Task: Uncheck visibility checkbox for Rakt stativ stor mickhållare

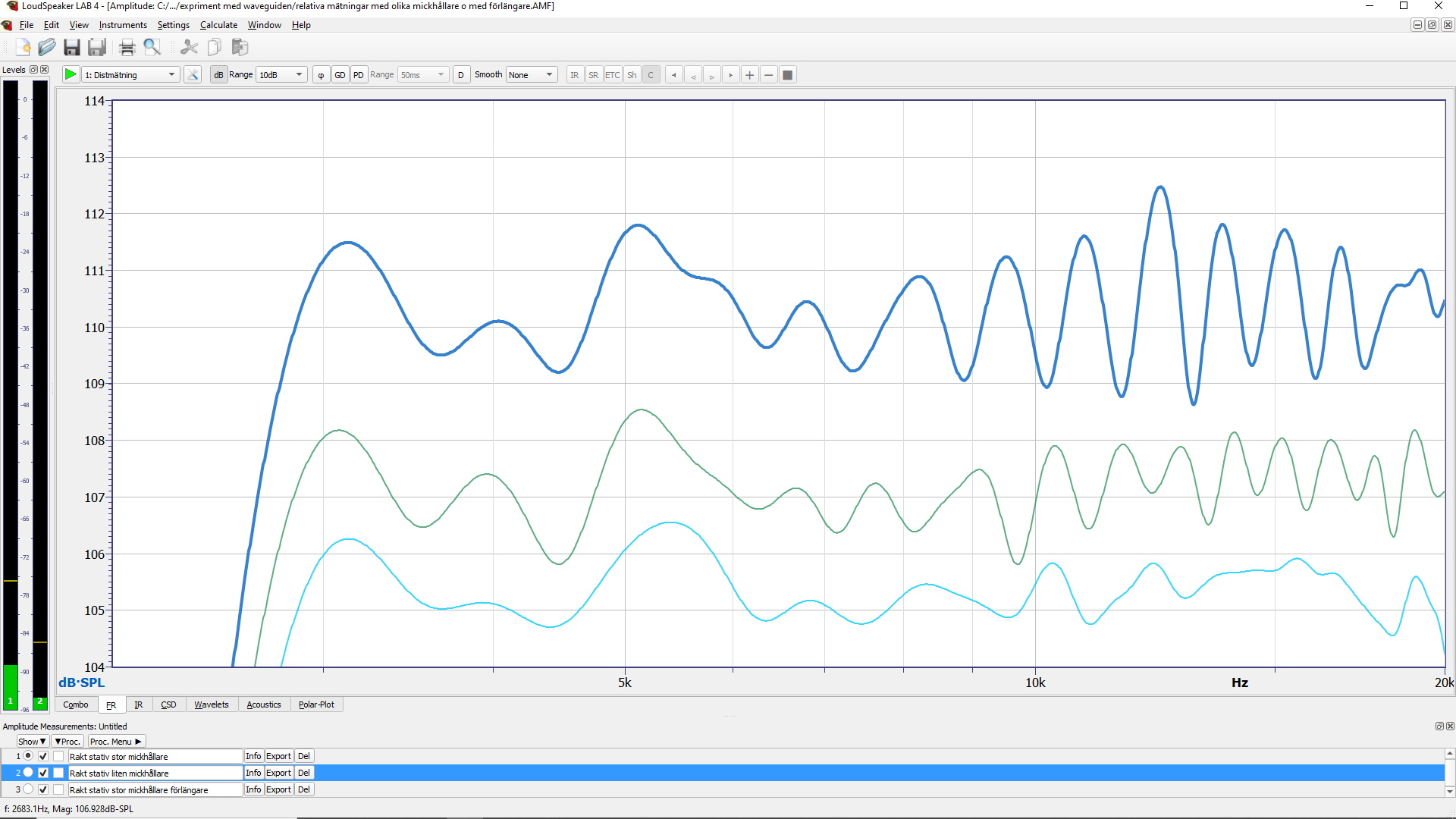Action: (x=43, y=756)
